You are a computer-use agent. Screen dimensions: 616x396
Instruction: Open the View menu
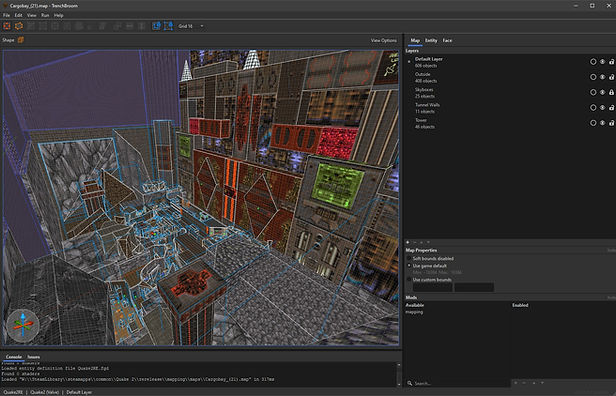point(31,15)
